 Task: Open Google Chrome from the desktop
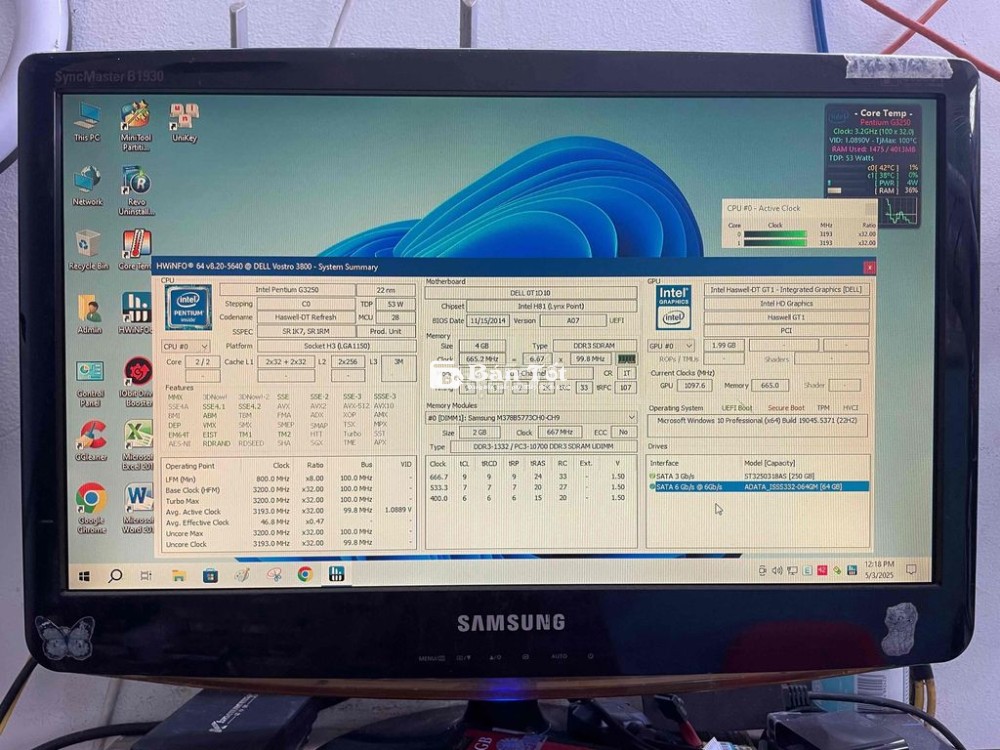(91, 508)
